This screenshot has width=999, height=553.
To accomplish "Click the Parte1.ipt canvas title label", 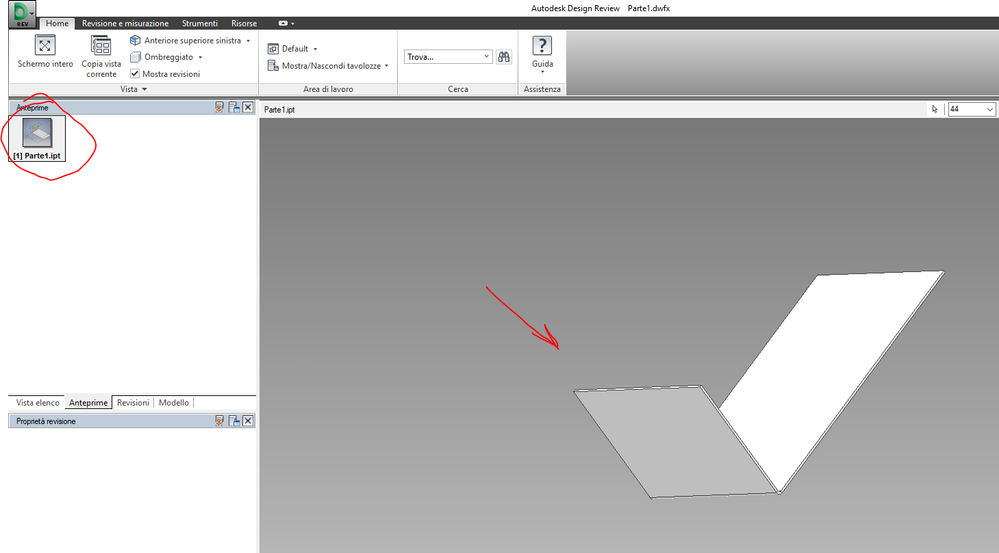I will [279, 110].
